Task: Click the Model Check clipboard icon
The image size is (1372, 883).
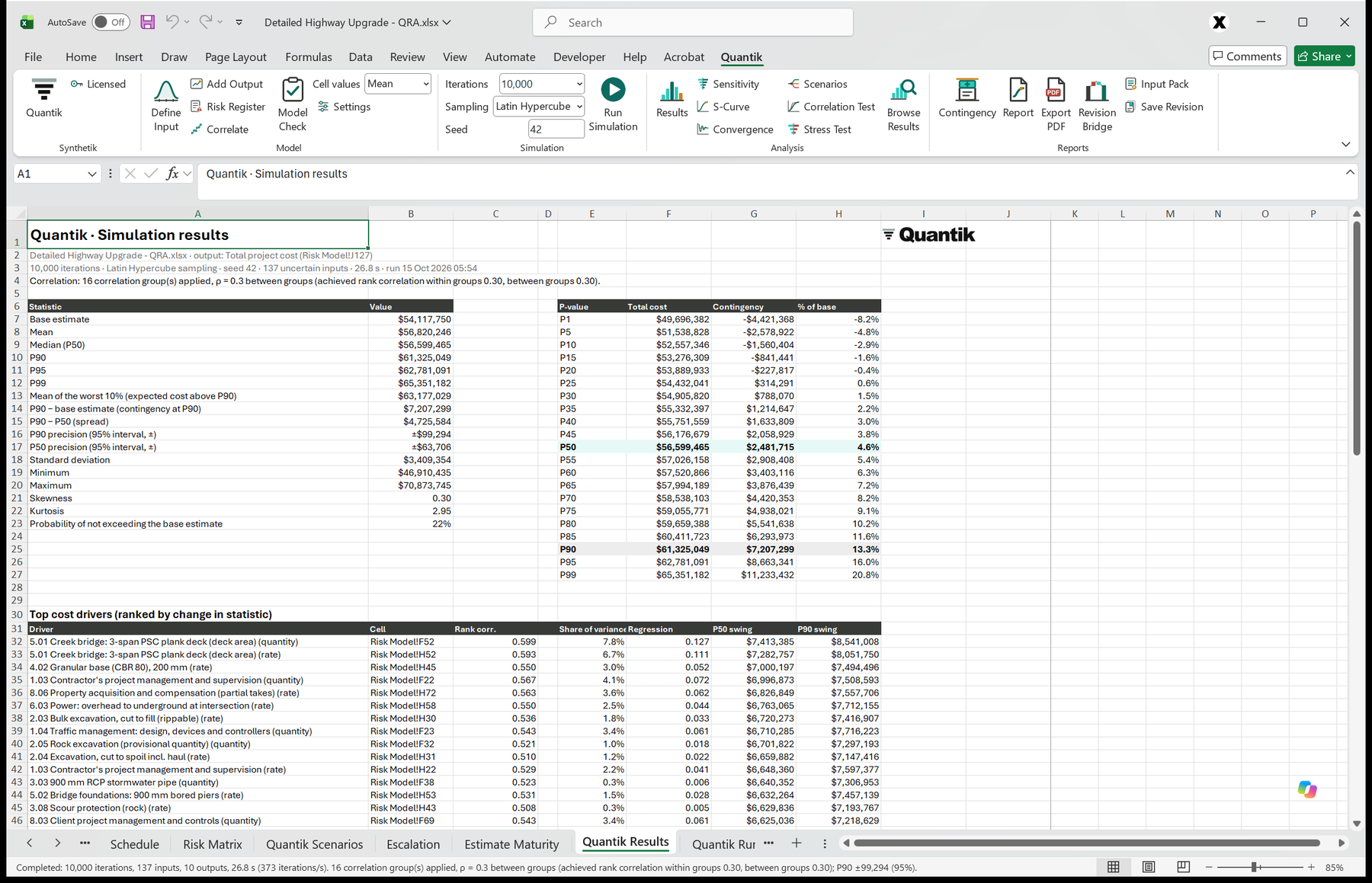Action: tap(293, 90)
